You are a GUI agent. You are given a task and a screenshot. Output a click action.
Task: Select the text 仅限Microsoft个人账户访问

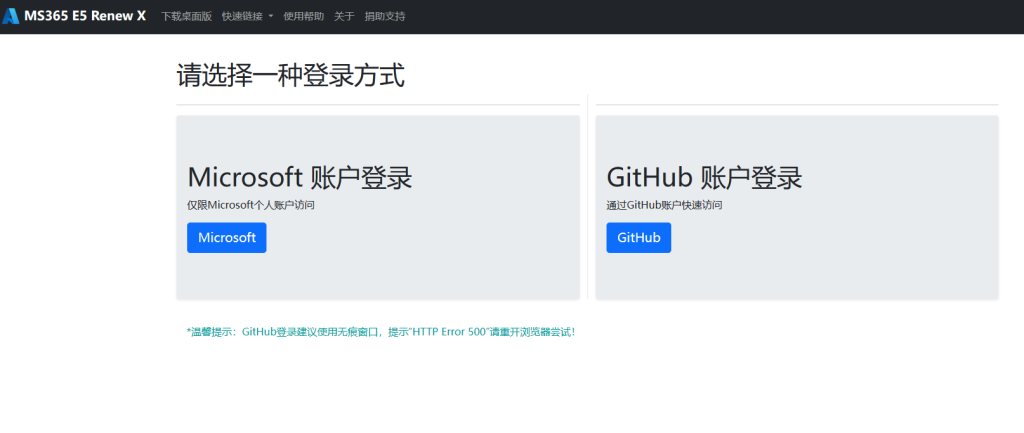point(251,205)
